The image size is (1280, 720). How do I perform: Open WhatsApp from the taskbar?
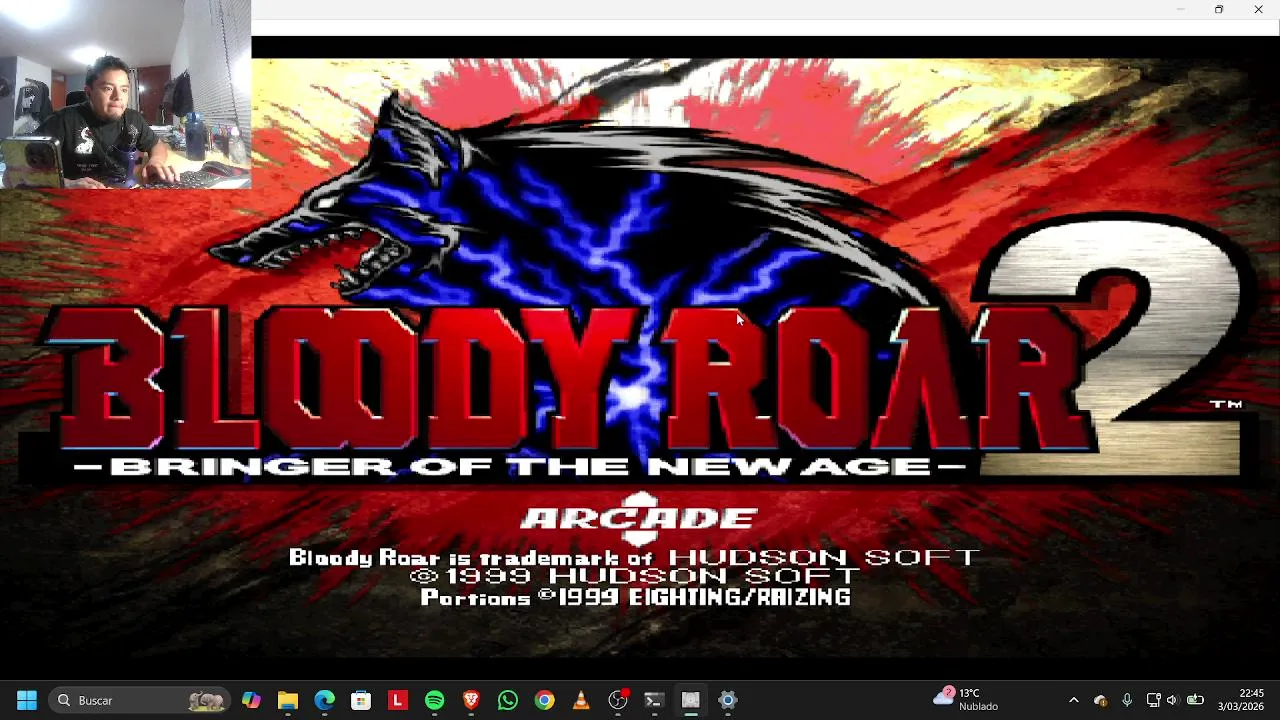508,700
